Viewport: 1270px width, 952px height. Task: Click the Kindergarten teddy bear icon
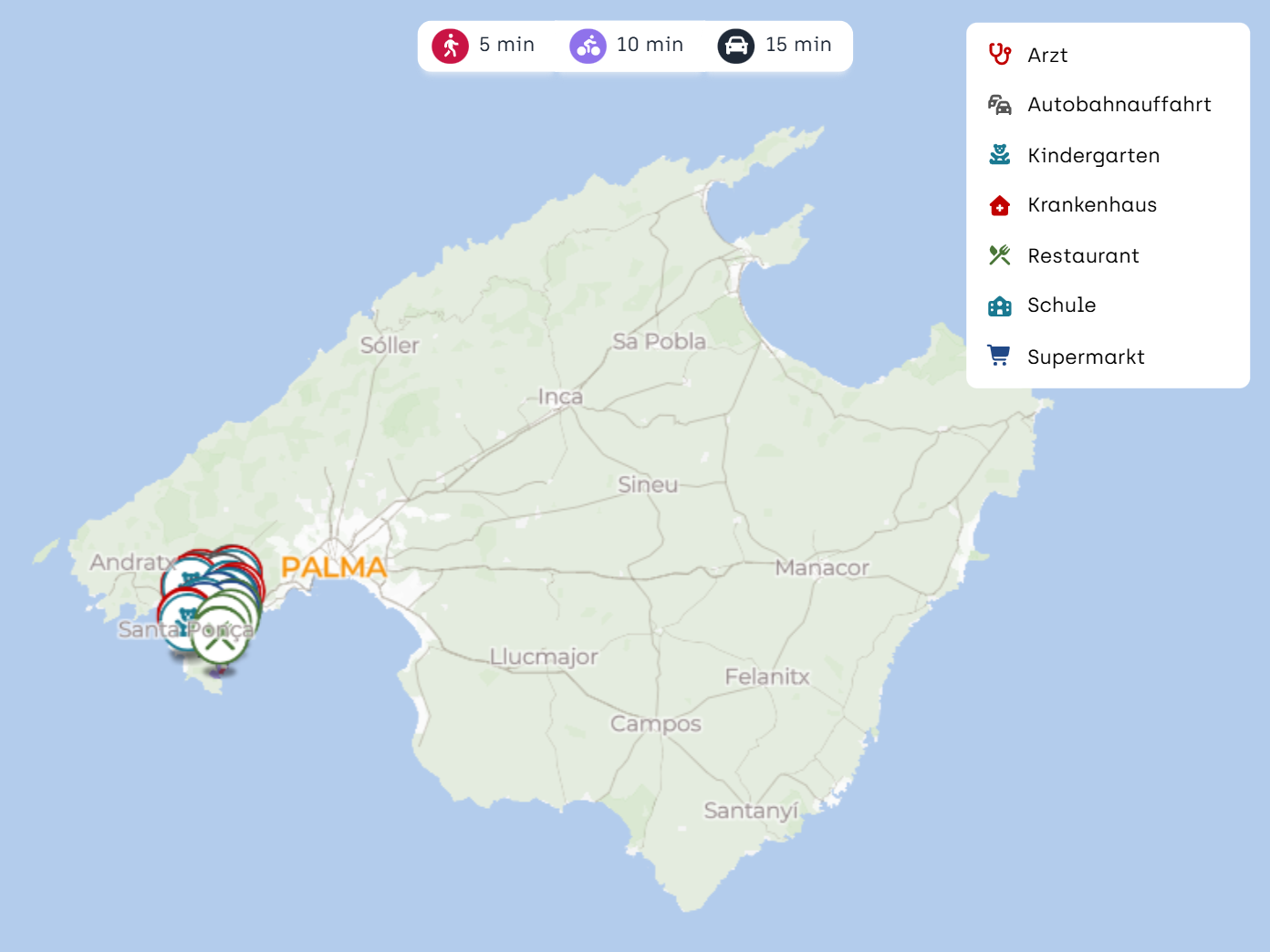1000,155
